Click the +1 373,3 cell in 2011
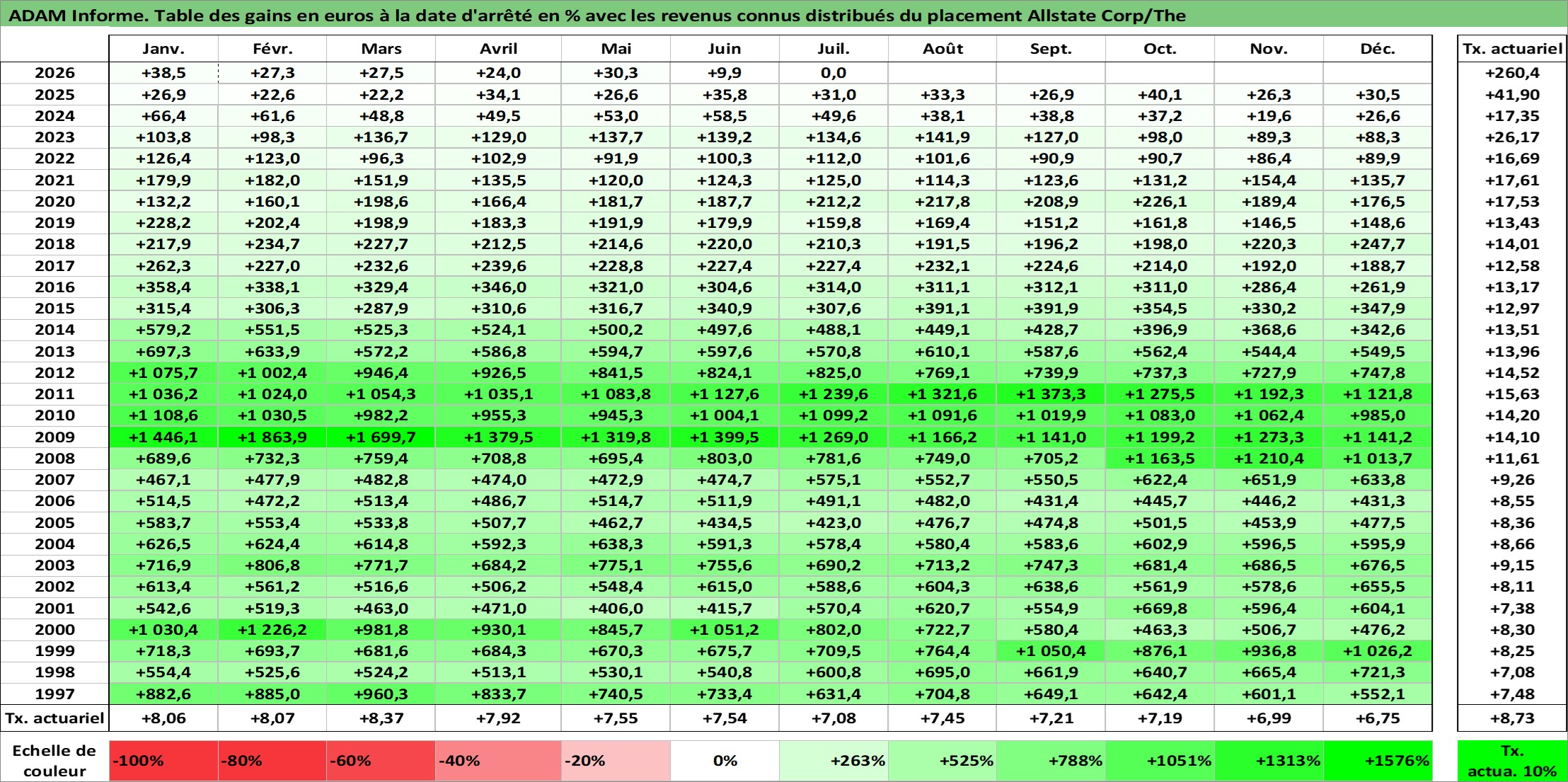Image resolution: width=1568 pixels, height=782 pixels. 1051,394
